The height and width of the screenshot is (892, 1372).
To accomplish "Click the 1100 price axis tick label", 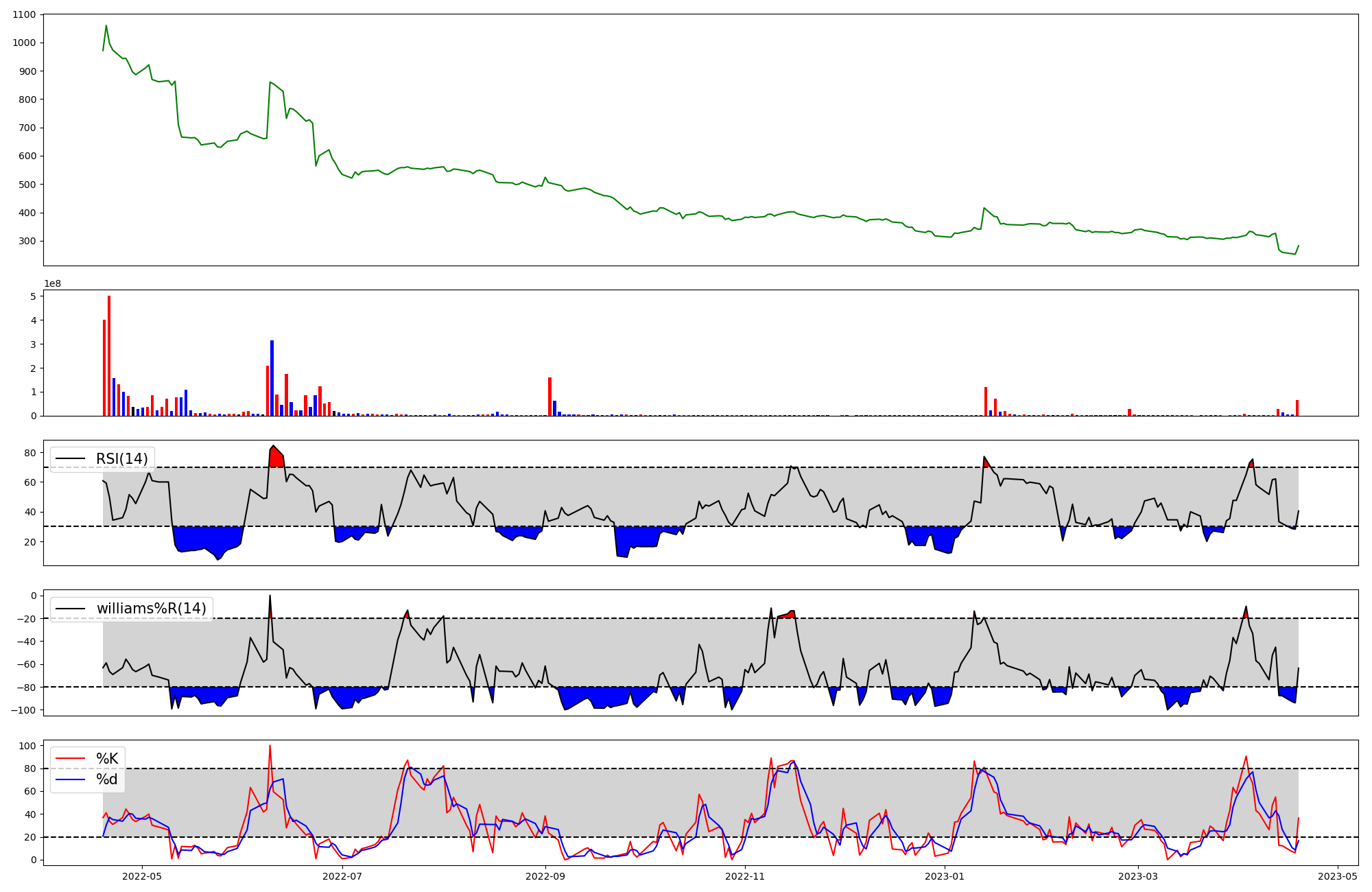I will (25, 14).
